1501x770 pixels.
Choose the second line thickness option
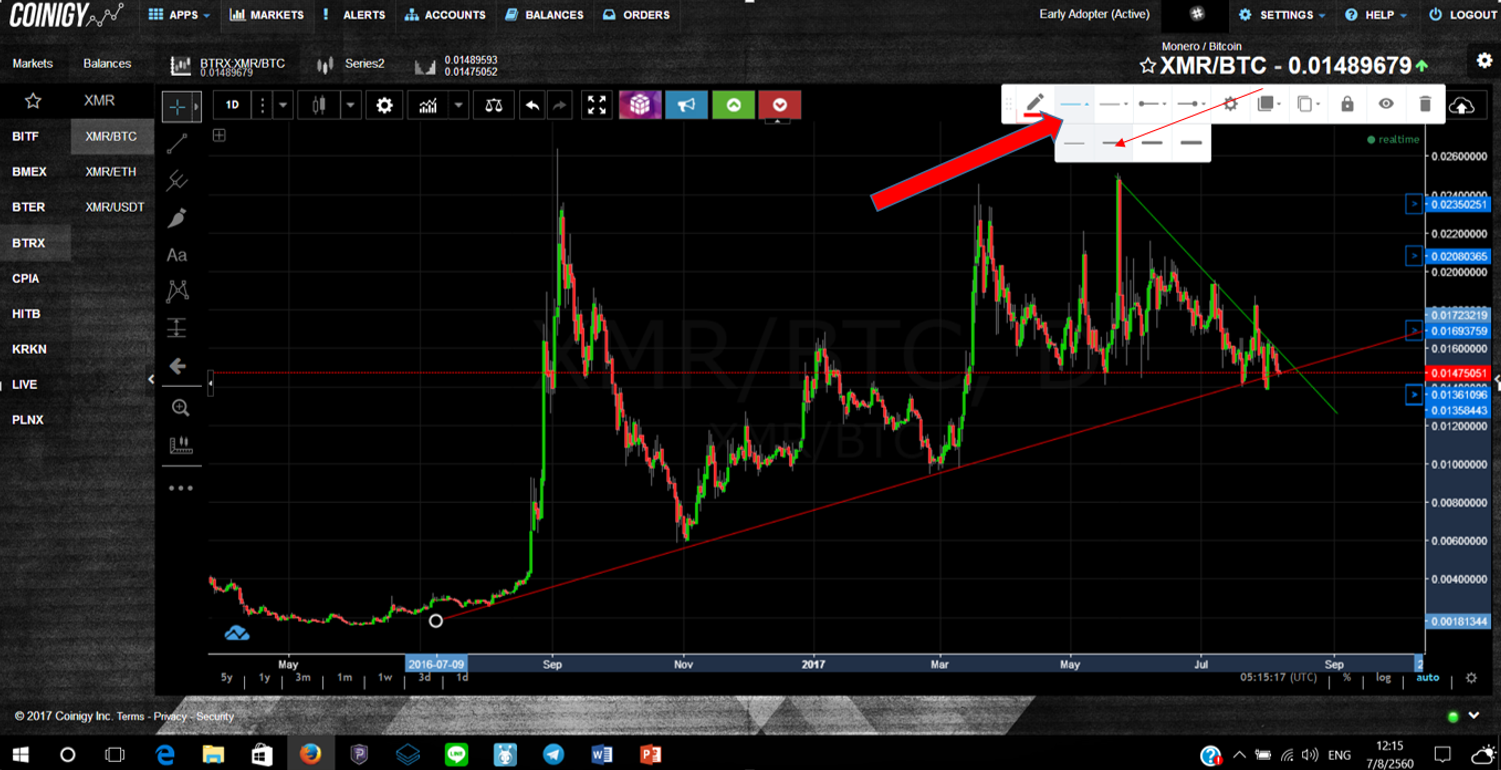pos(1113,143)
